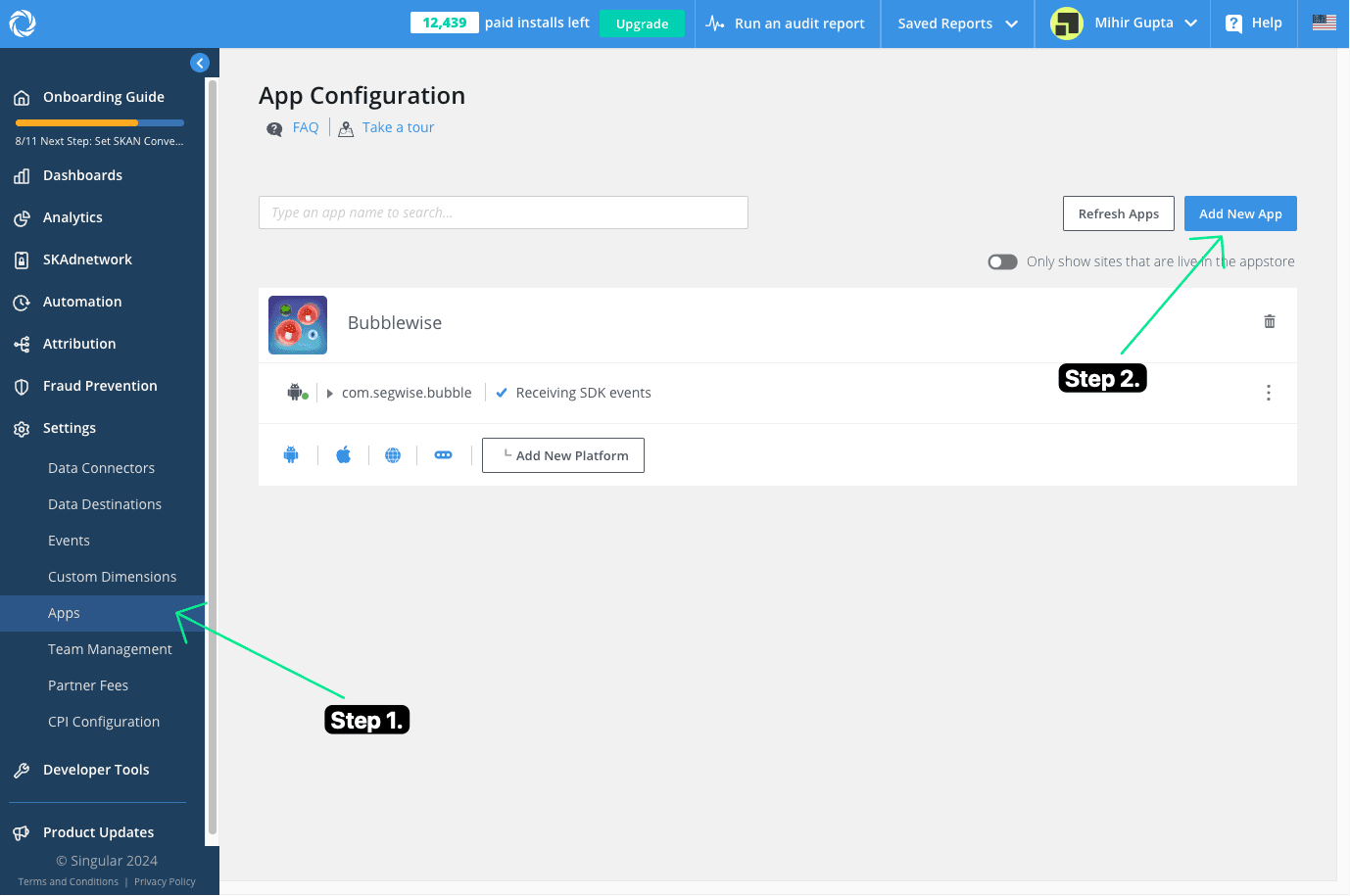Open the Saved Reports dropdown
Viewport: 1350px width, 896px height.
pos(957,24)
